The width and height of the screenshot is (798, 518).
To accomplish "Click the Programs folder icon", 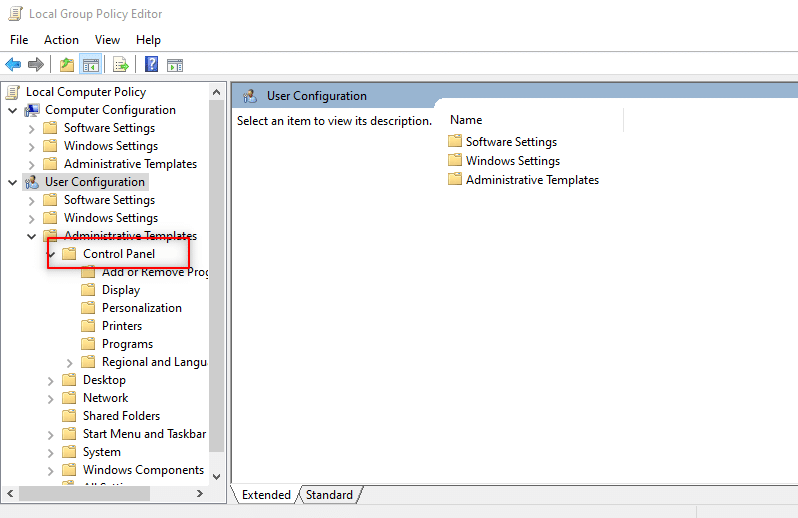I will (88, 344).
